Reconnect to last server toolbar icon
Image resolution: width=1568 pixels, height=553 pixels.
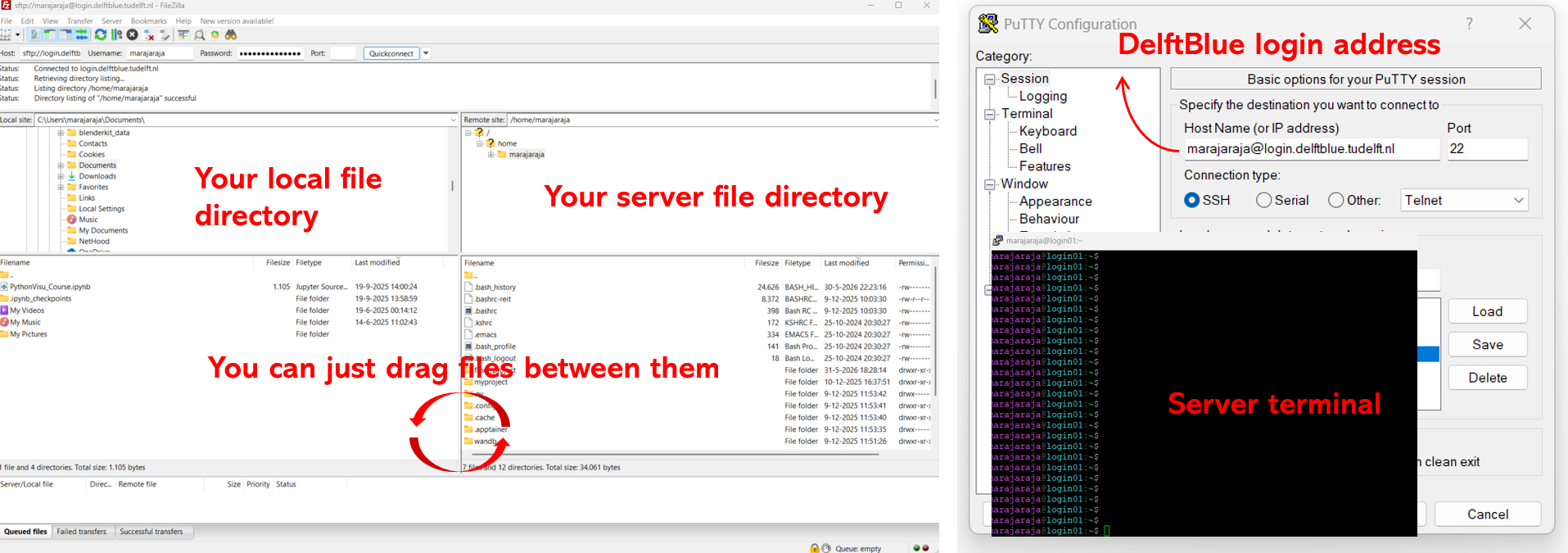pyautogui.click(x=165, y=34)
